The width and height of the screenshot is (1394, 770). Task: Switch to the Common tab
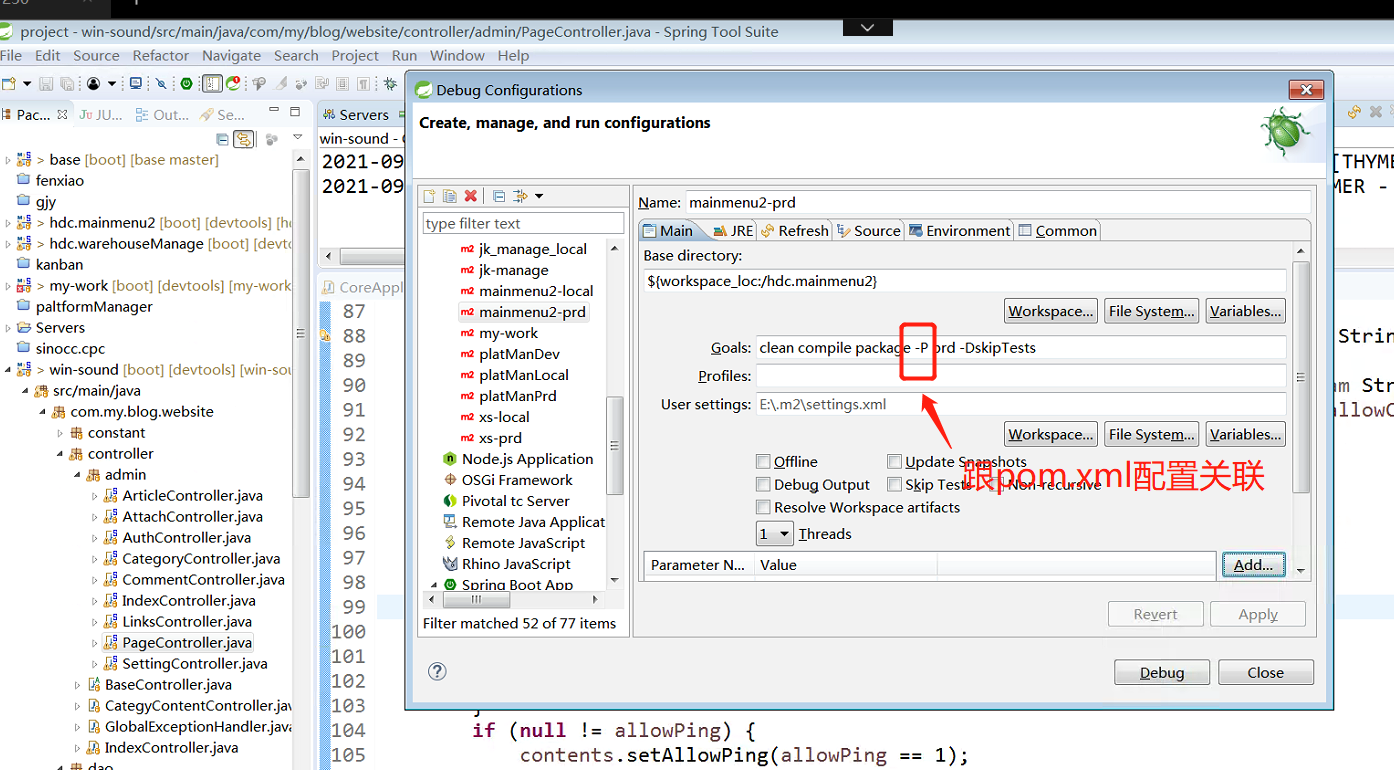1057,230
